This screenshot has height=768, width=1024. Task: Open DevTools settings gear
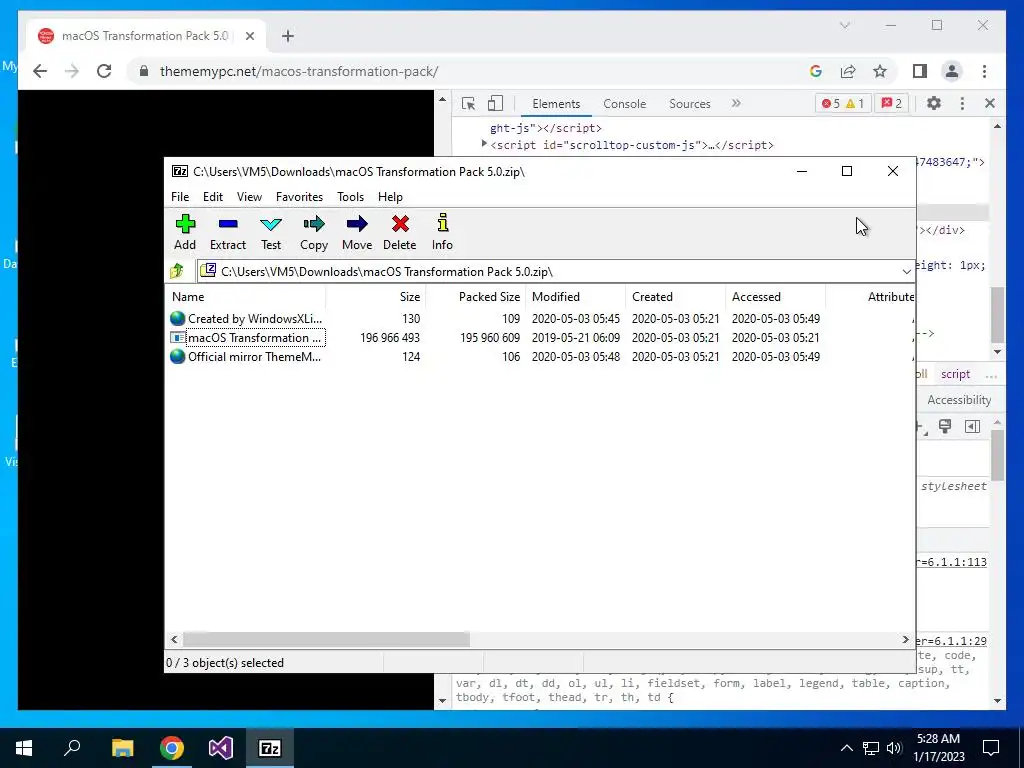[x=934, y=103]
